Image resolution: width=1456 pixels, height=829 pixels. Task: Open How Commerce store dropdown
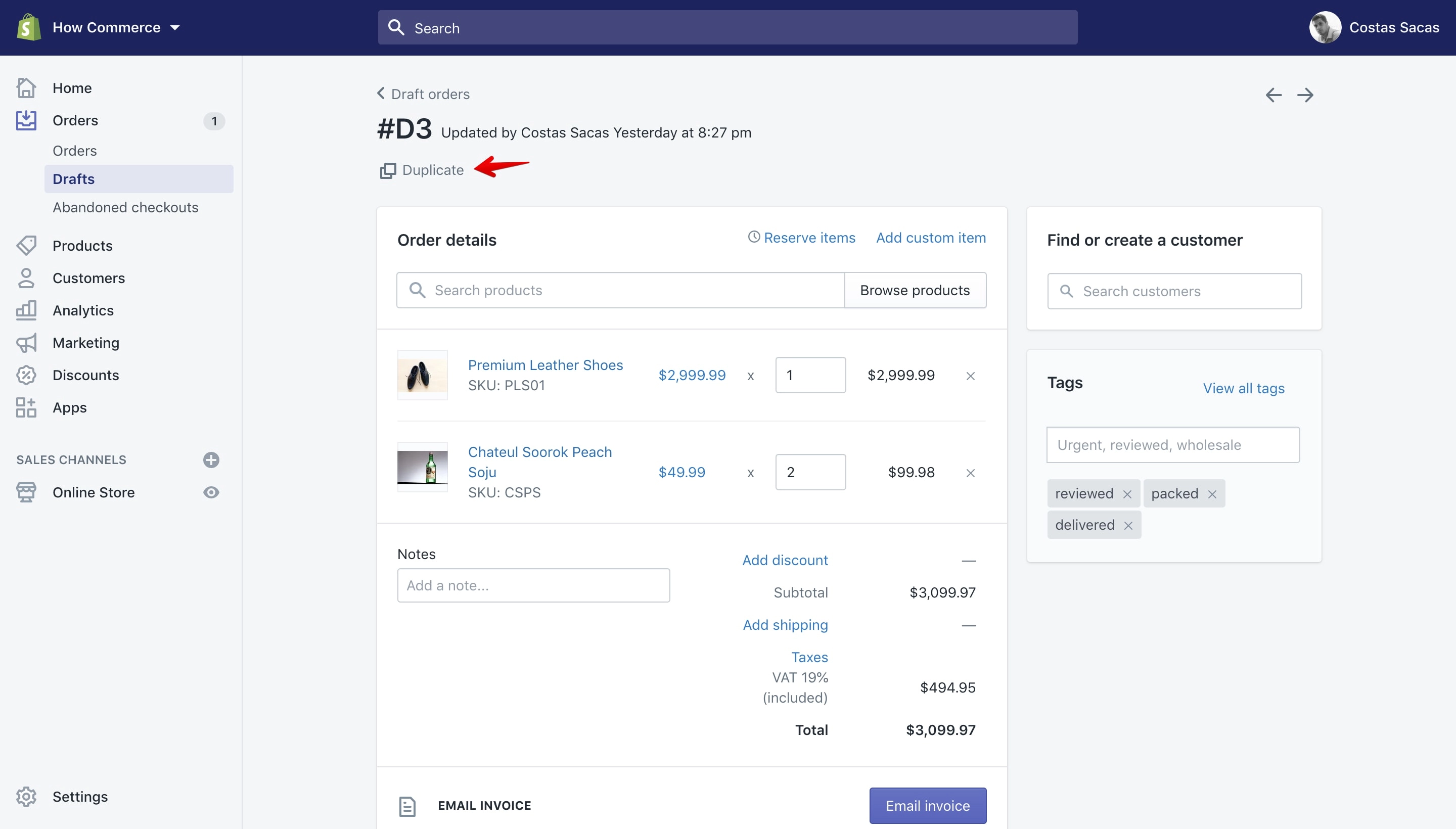(x=116, y=27)
